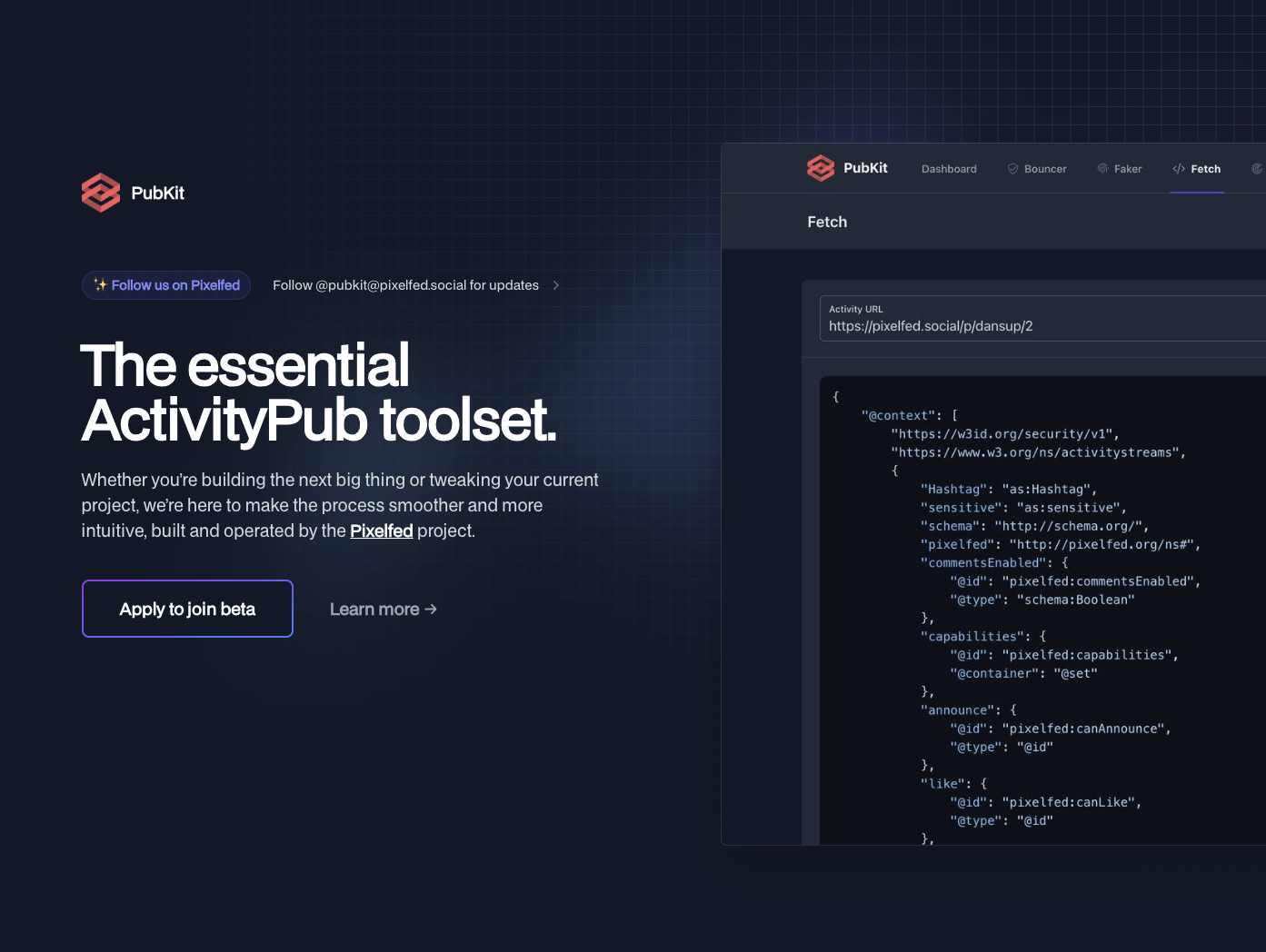Click the Fetch page heading
The image size is (1266, 952).
click(827, 222)
